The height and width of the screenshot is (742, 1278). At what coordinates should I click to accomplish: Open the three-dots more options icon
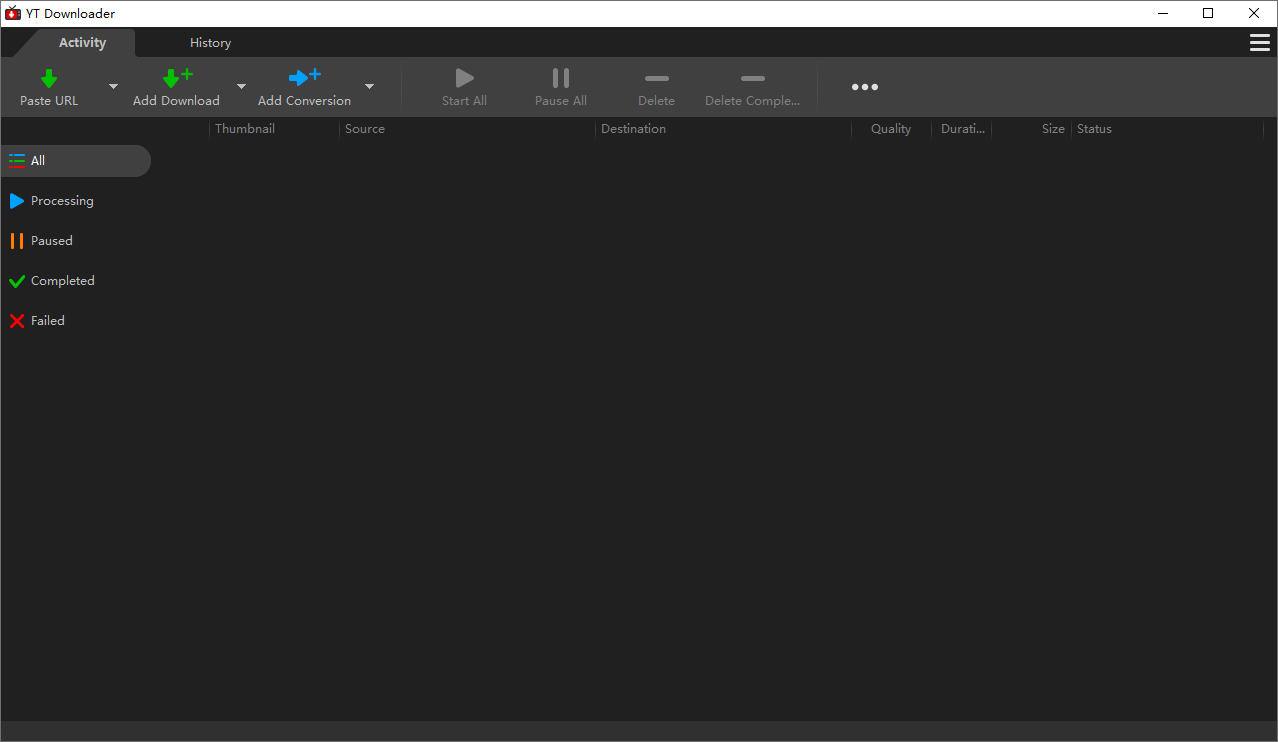coord(864,87)
